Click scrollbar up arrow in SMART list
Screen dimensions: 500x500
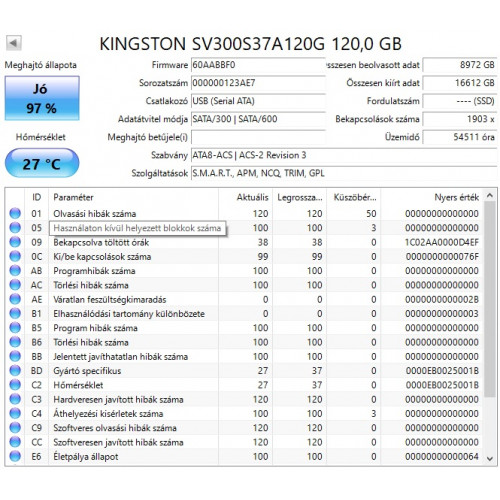tap(489, 196)
